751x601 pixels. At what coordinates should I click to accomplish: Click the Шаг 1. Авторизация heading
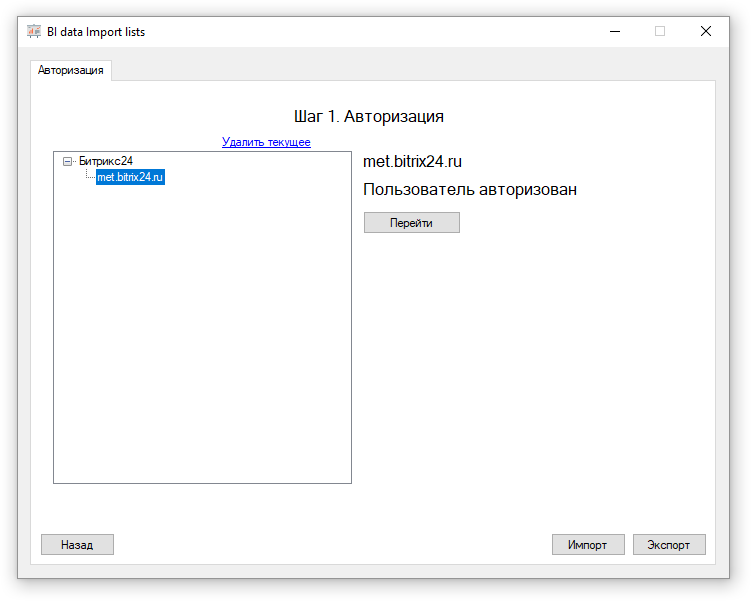click(369, 116)
